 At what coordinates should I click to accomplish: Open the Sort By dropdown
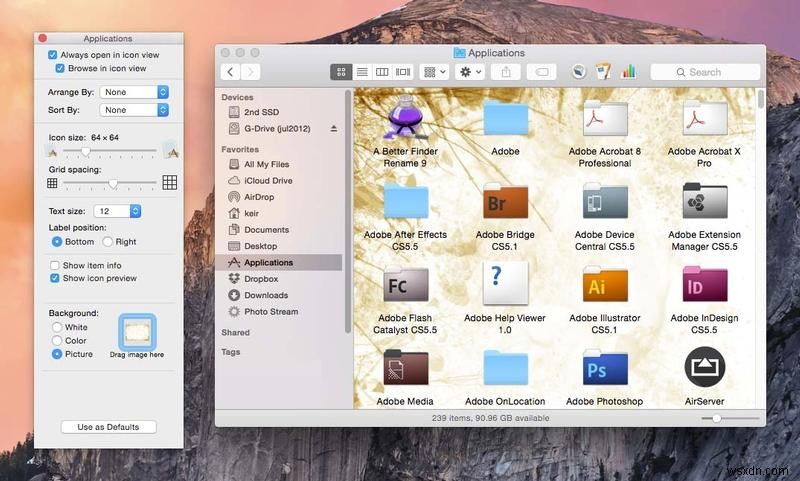(134, 110)
